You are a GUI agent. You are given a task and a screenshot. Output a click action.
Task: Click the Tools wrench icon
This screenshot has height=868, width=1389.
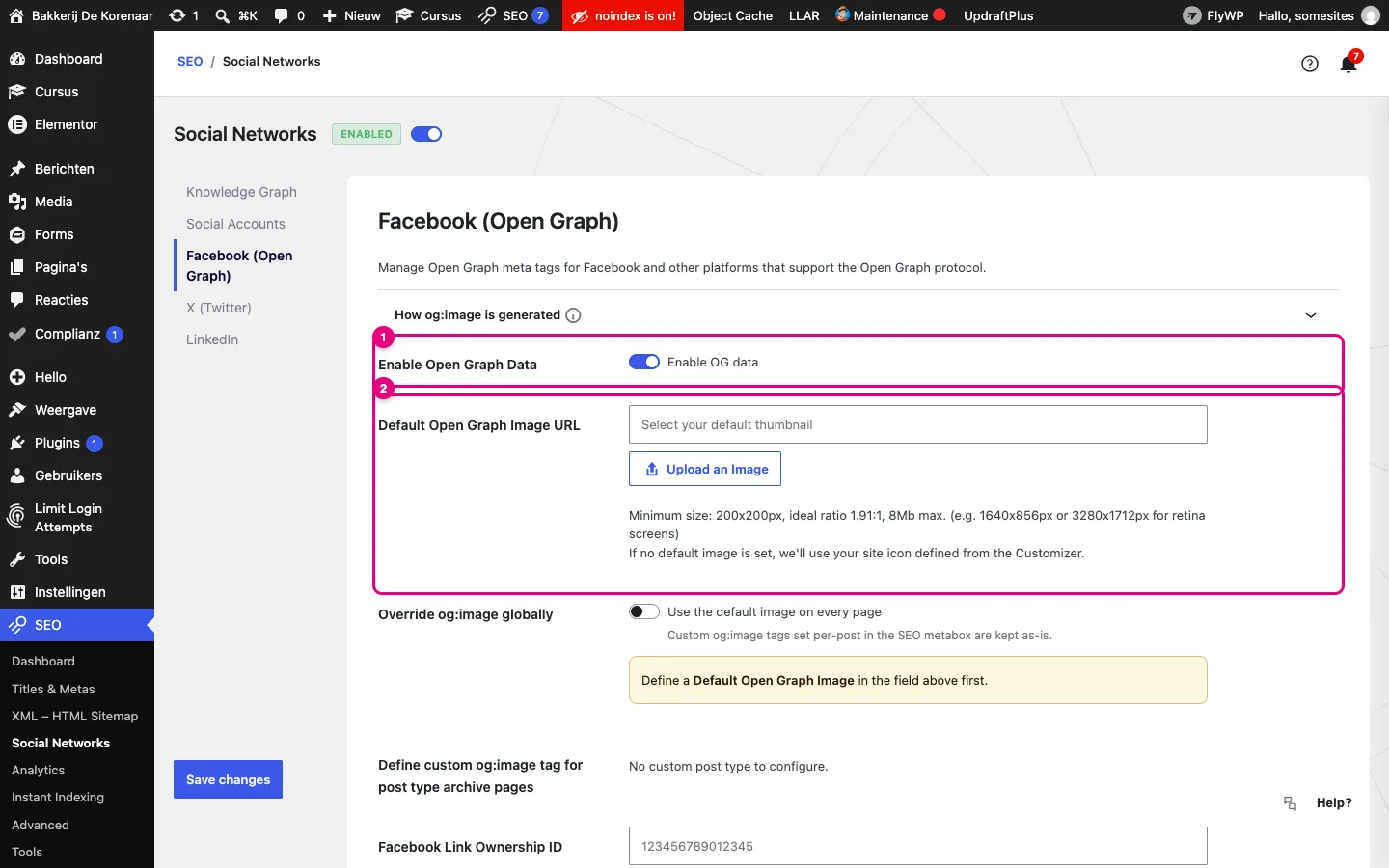16,559
